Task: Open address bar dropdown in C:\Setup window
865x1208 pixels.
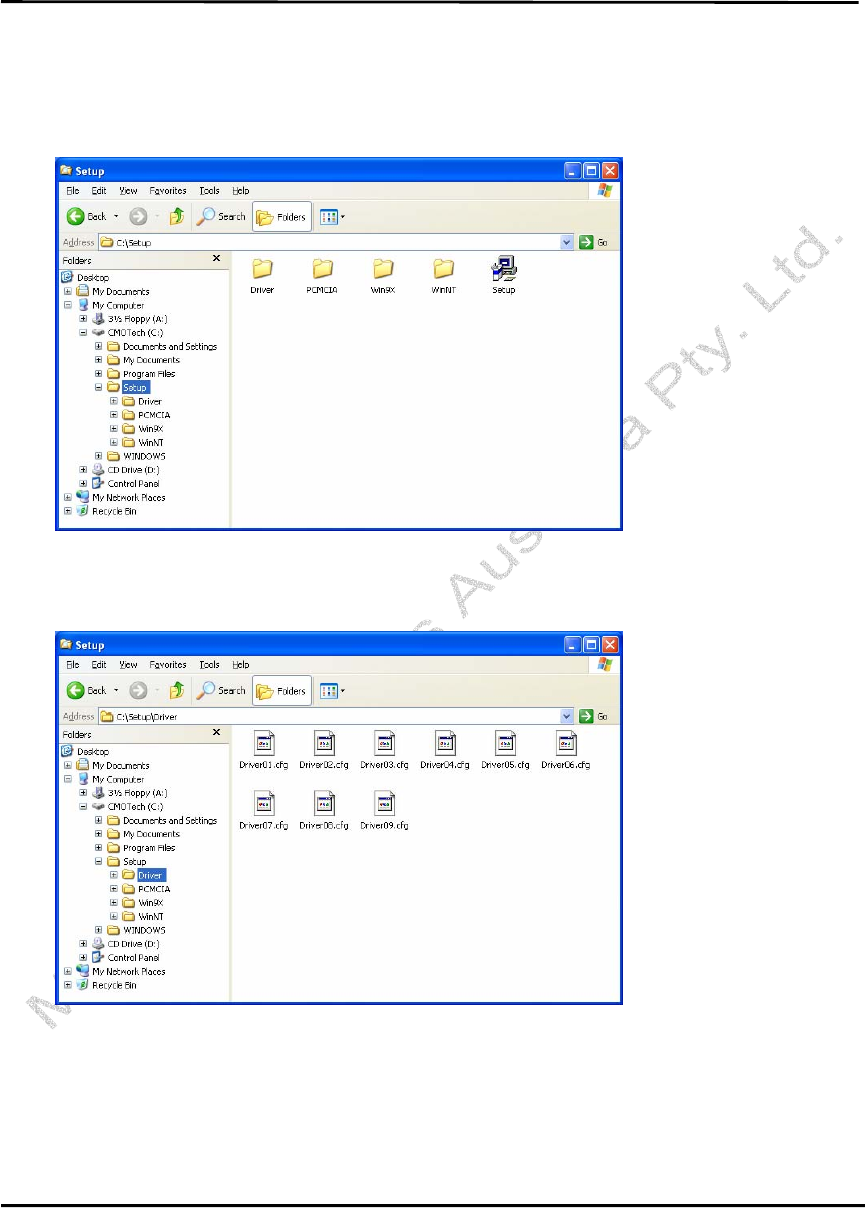Action: click(x=567, y=242)
